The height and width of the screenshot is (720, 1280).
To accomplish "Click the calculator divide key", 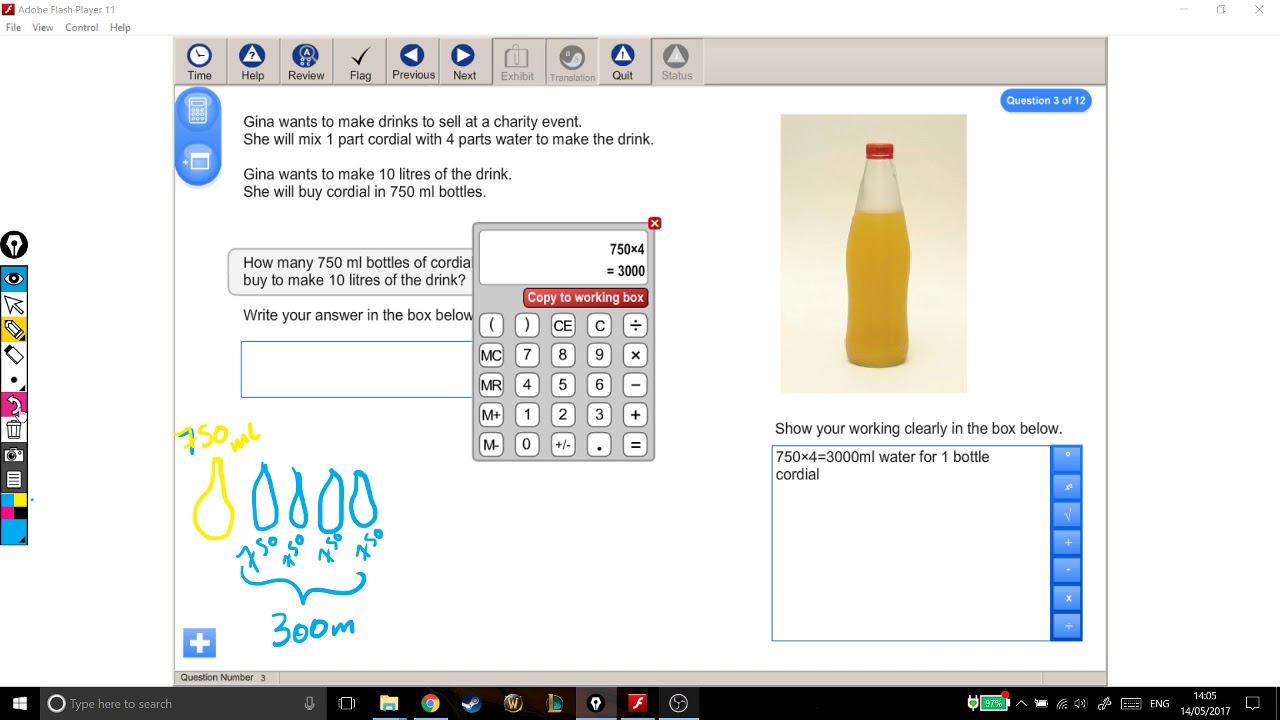I will pos(635,325).
